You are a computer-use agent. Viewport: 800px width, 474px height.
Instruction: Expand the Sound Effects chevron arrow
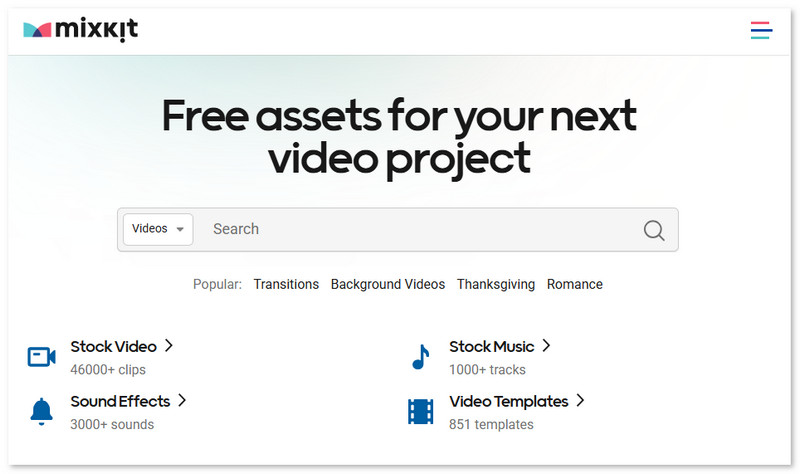pos(182,400)
